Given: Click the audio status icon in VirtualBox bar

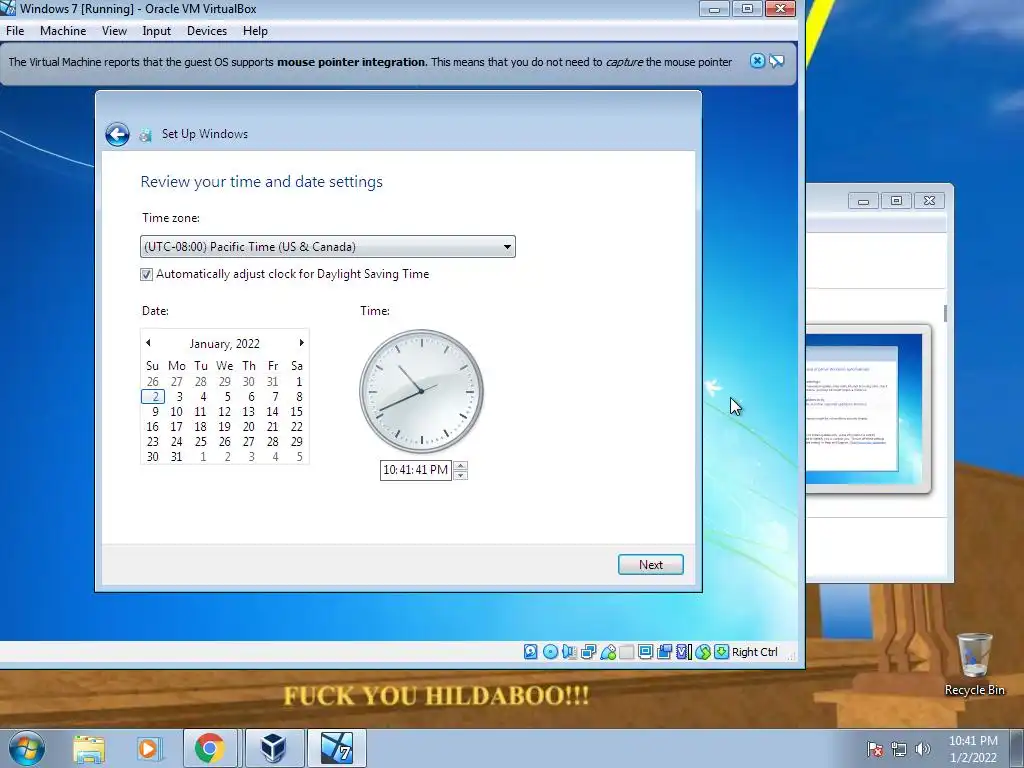Looking at the screenshot, I should [x=569, y=652].
